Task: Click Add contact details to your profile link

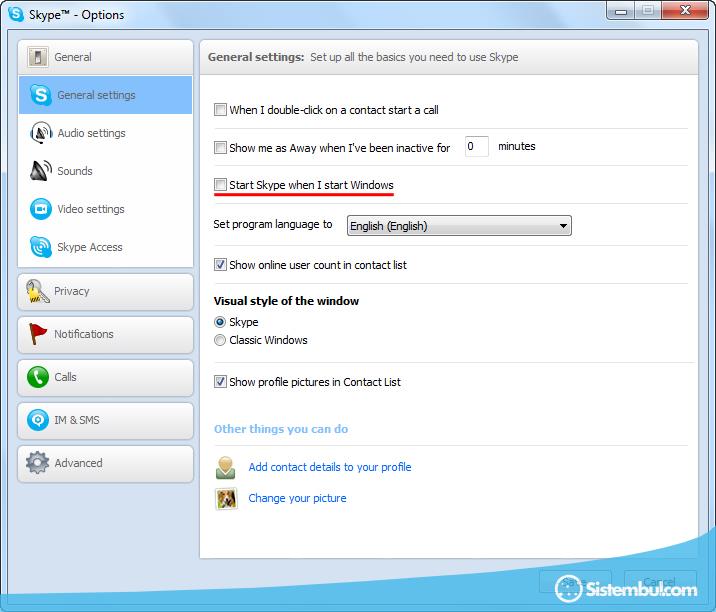Action: click(x=330, y=467)
